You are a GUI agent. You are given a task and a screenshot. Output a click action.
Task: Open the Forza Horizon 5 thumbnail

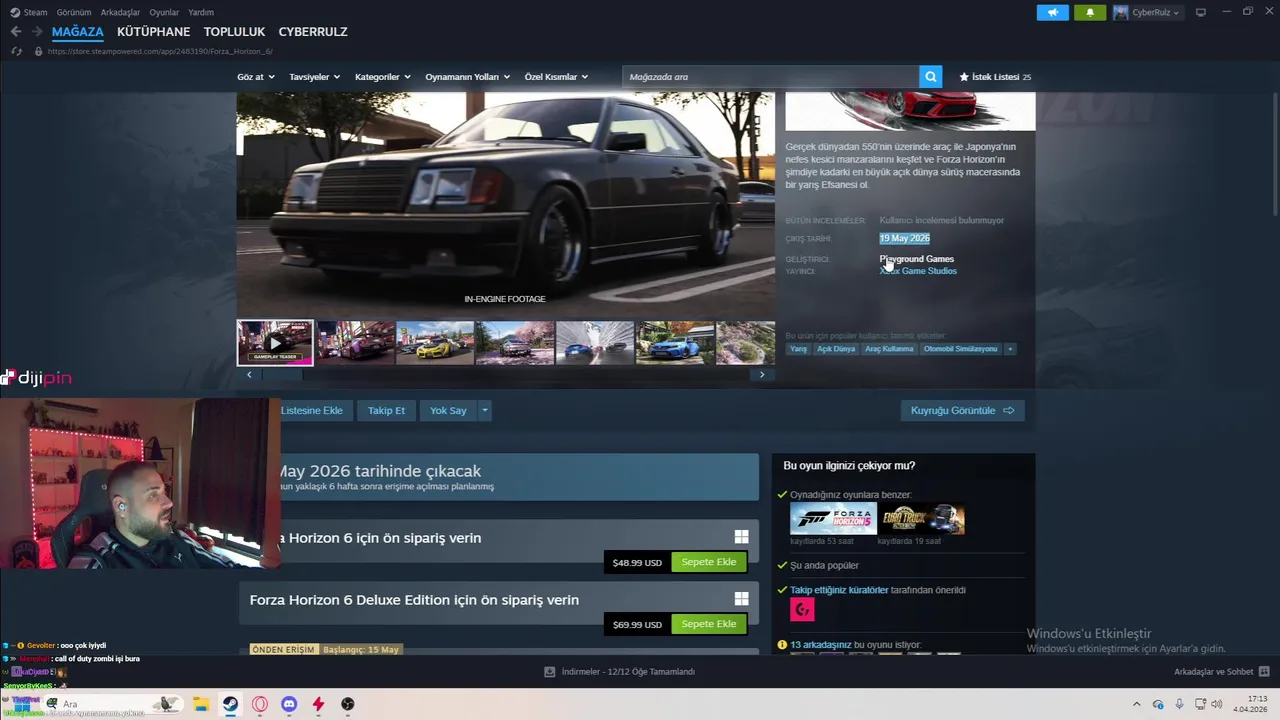tap(833, 519)
